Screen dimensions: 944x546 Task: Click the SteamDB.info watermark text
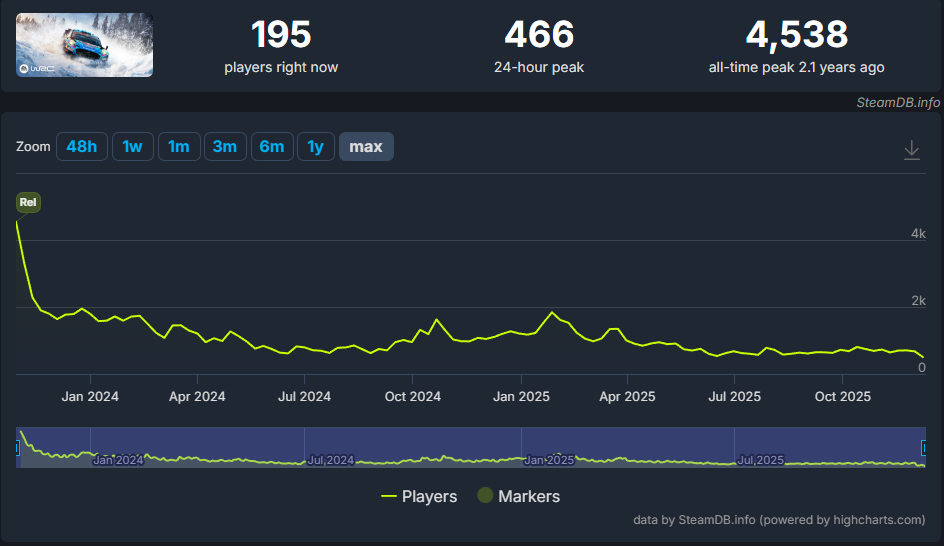[897, 102]
